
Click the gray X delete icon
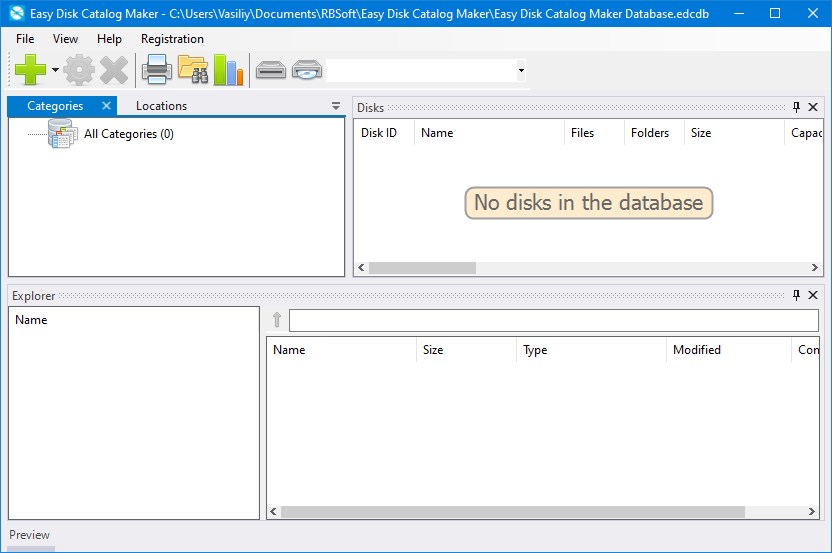pyautogui.click(x=114, y=70)
